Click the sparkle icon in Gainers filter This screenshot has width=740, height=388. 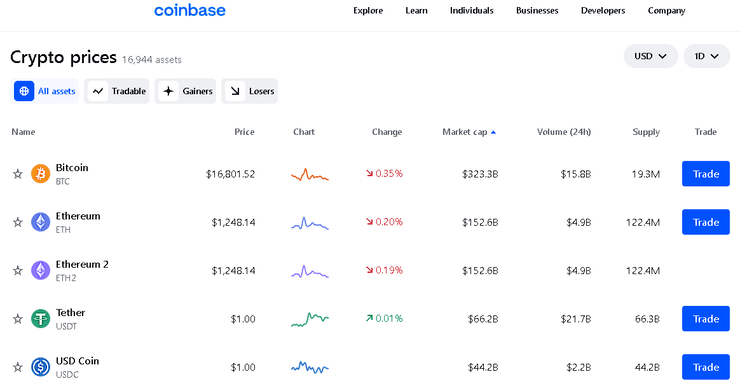(x=168, y=91)
